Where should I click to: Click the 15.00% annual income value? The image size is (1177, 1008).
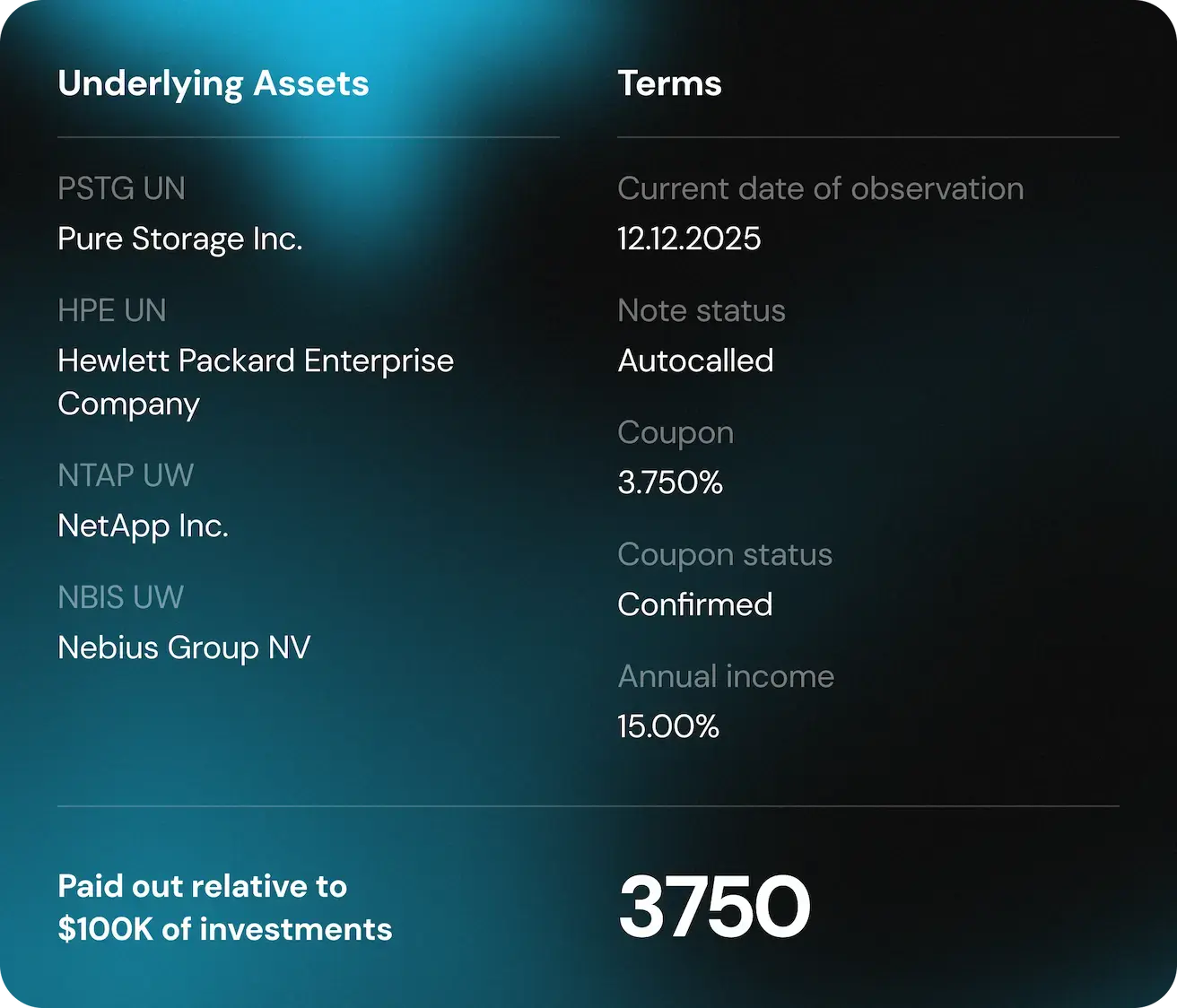click(667, 726)
